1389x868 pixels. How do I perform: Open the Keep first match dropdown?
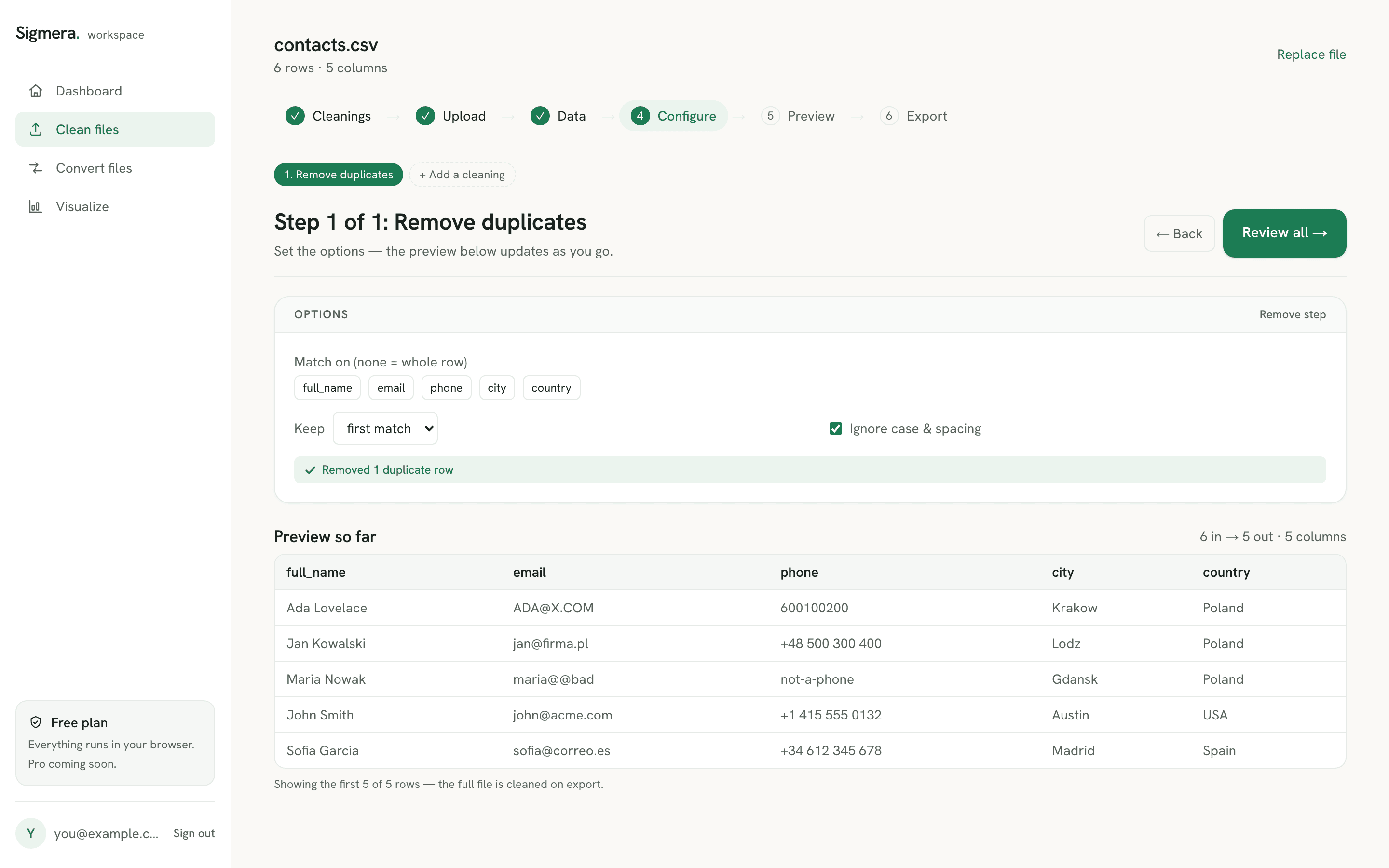[x=385, y=428]
